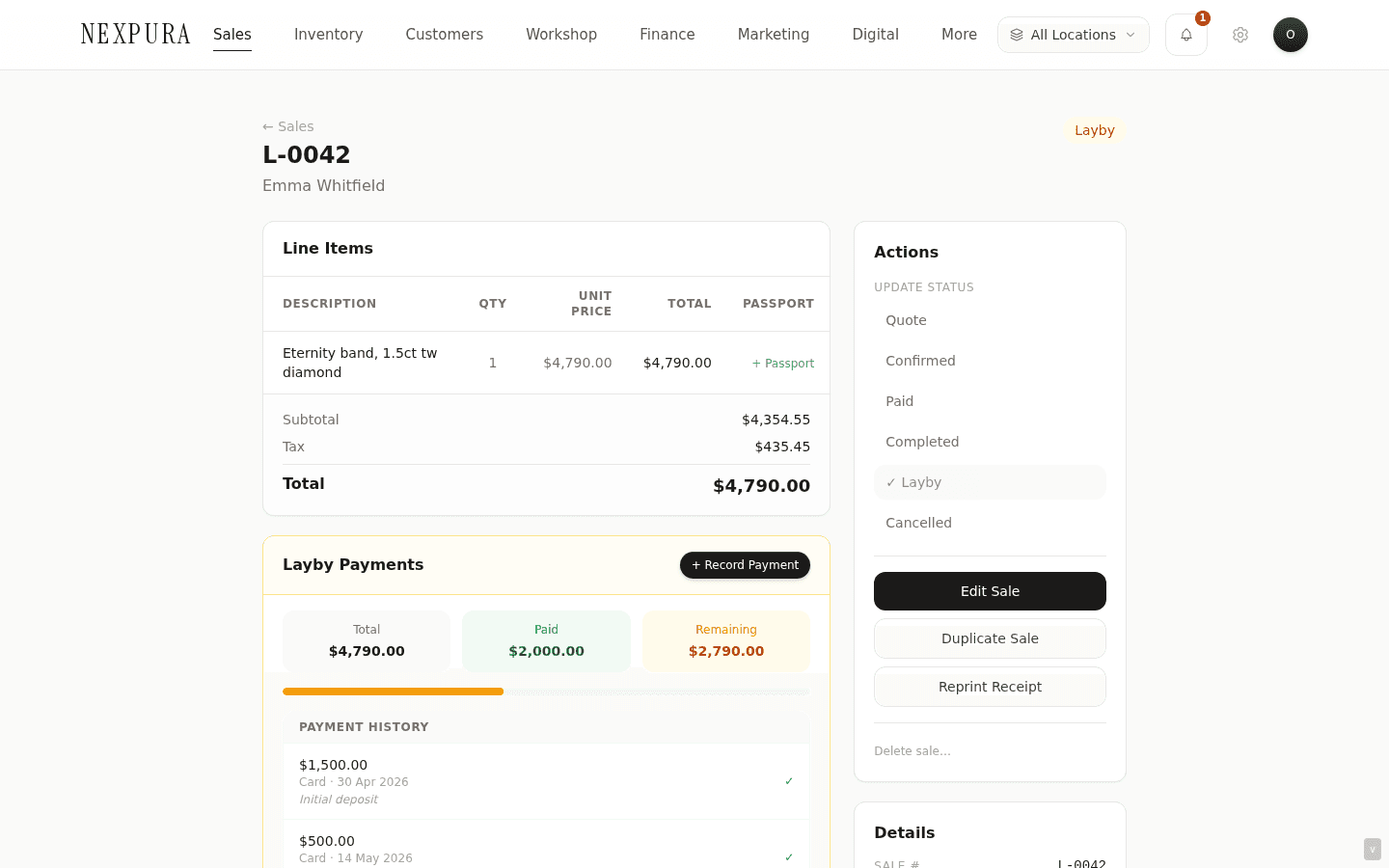Click the Layby status badge at top

point(1095,130)
